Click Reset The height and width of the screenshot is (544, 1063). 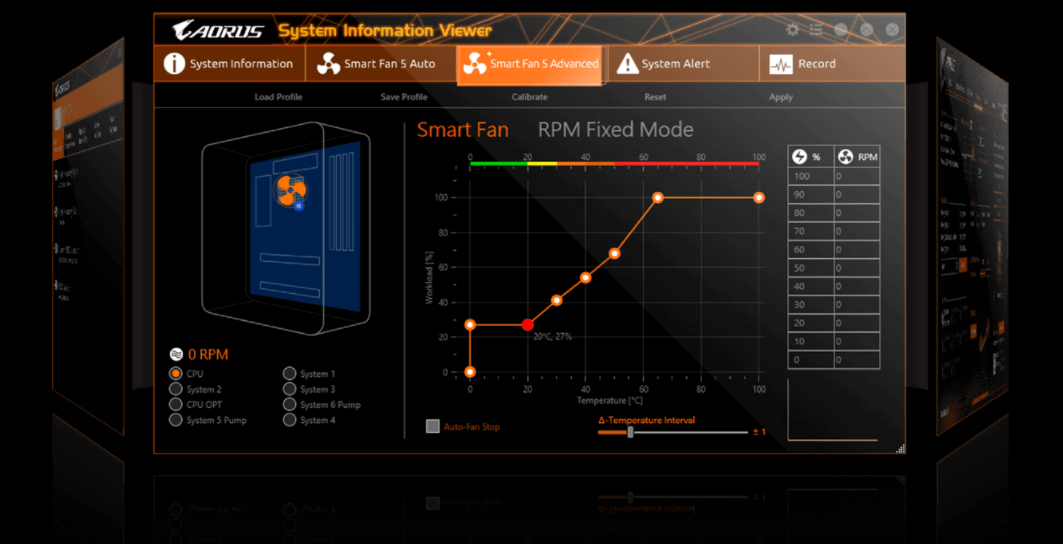tap(655, 97)
